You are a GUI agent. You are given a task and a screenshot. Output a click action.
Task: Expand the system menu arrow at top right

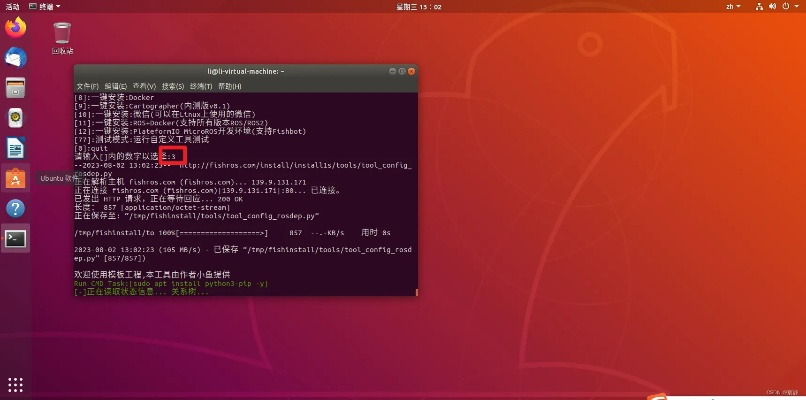(x=796, y=5)
